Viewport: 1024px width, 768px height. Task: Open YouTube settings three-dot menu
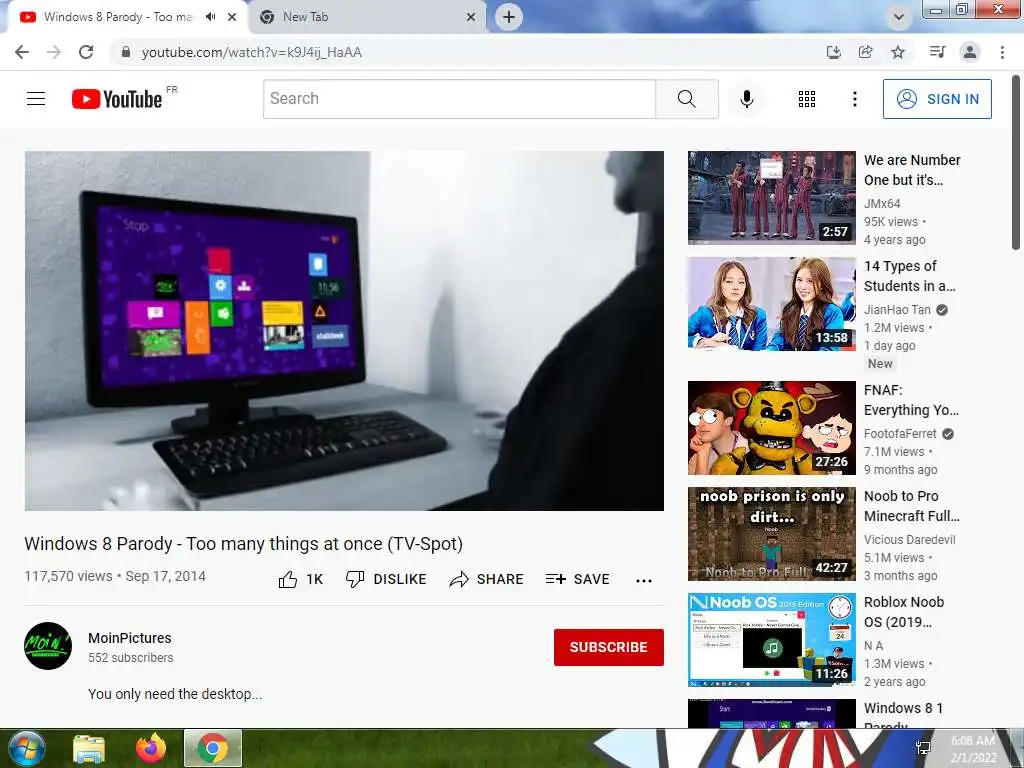[854, 99]
